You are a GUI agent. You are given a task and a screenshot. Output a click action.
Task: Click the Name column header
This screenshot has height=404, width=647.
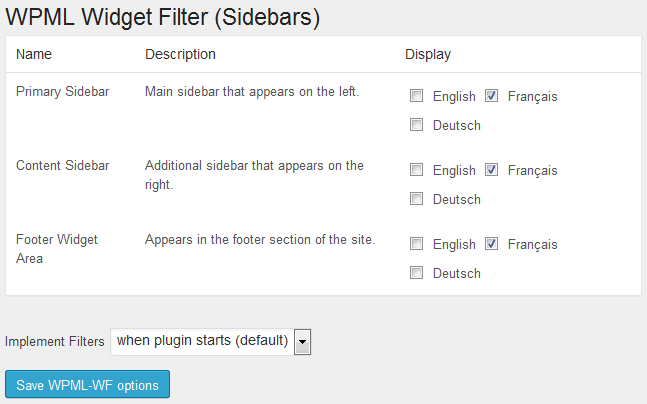coord(34,54)
